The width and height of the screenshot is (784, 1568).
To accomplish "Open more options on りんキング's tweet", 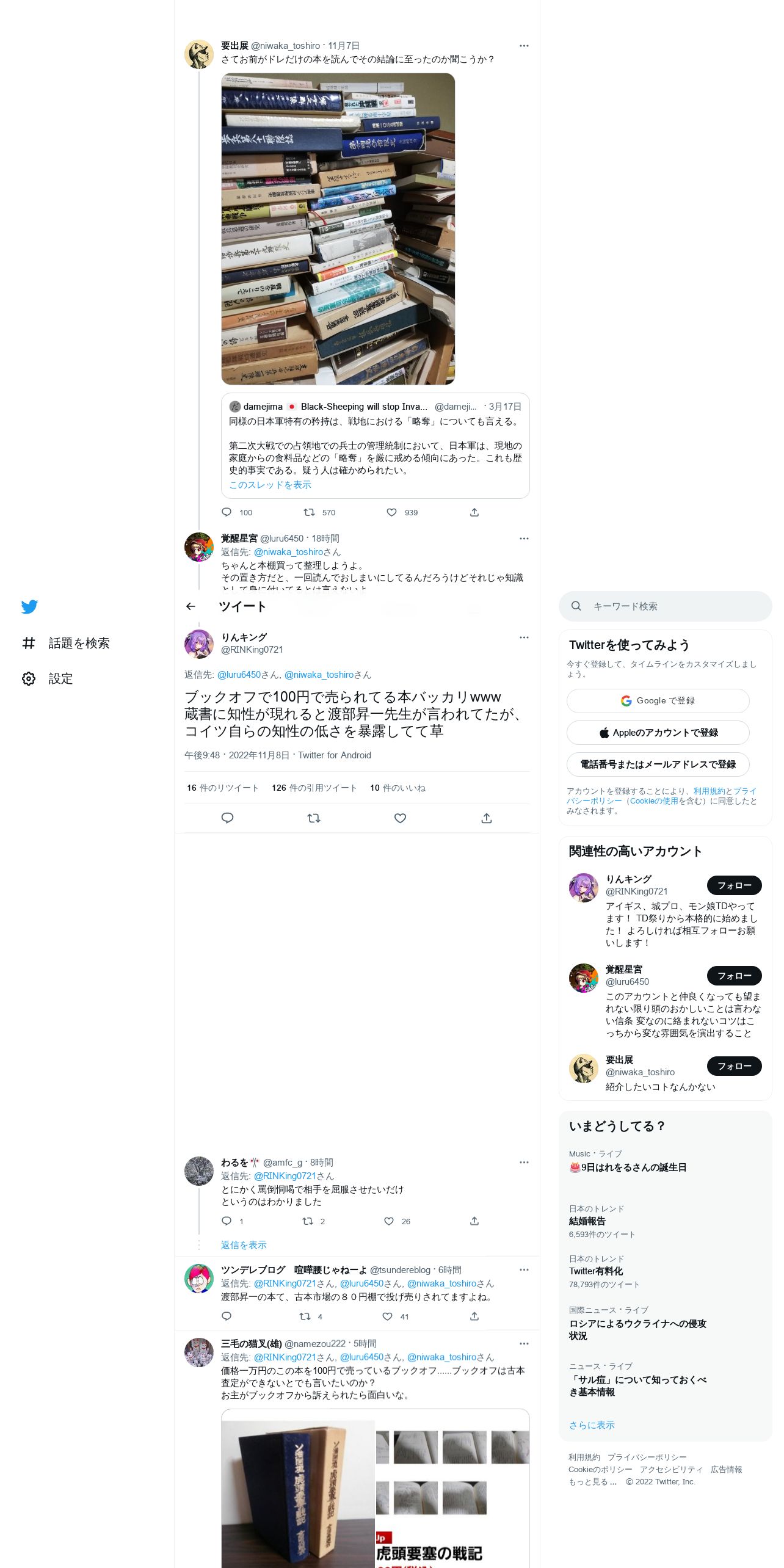I will [x=524, y=637].
